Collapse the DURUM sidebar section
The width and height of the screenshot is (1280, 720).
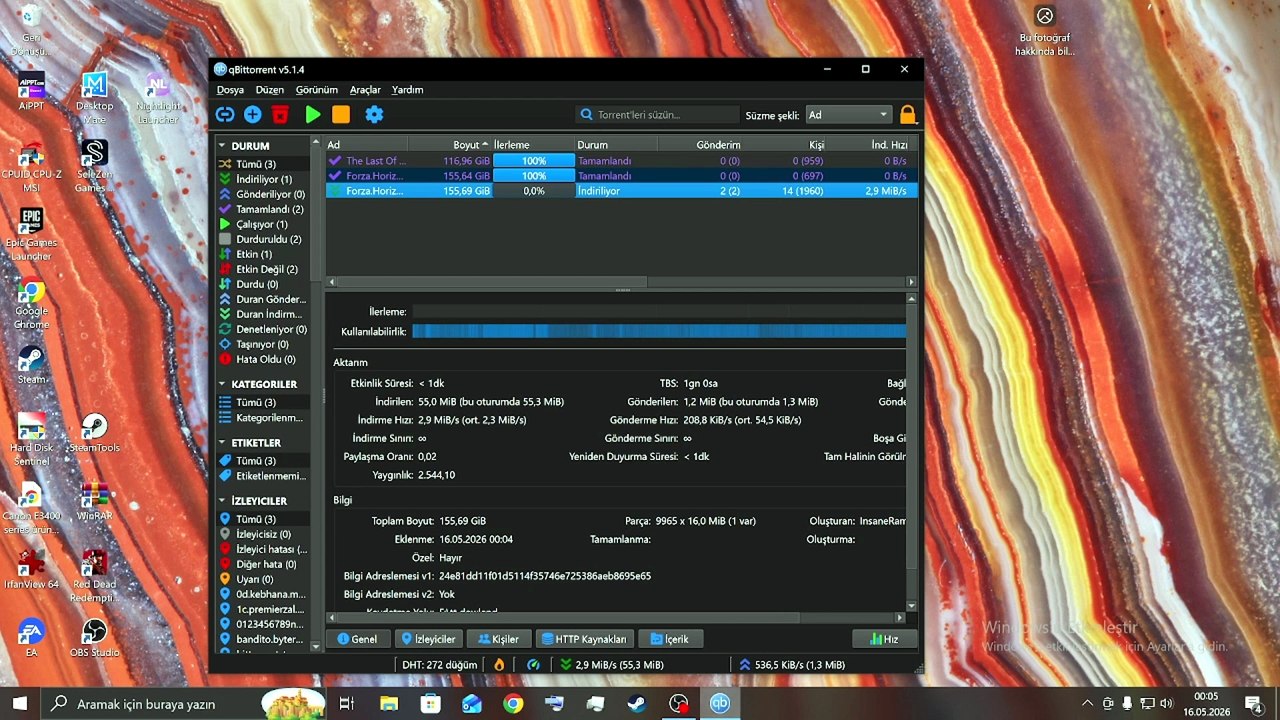[x=222, y=146]
